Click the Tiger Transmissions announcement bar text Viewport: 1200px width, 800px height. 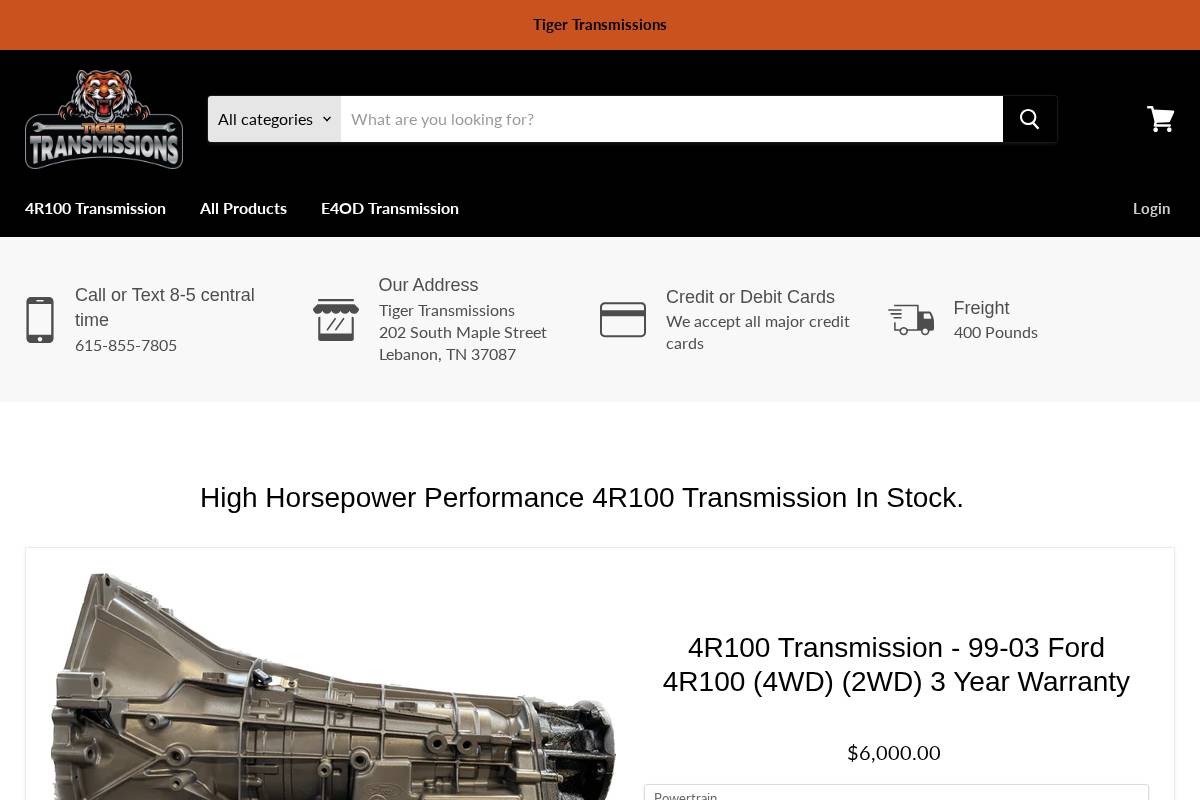pyautogui.click(x=600, y=24)
